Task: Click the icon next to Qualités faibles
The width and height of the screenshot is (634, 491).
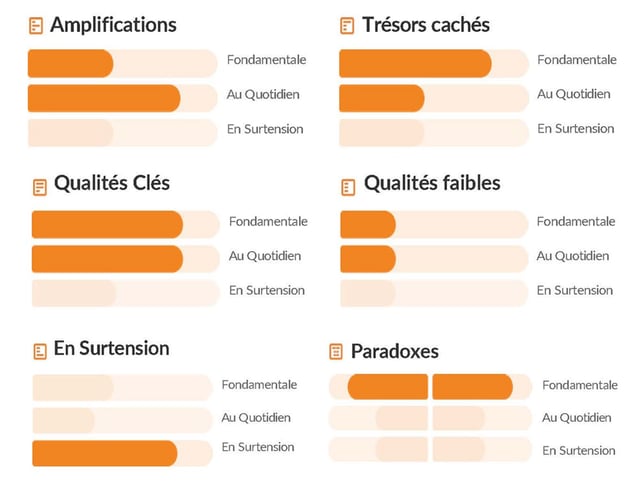Action: click(x=348, y=187)
